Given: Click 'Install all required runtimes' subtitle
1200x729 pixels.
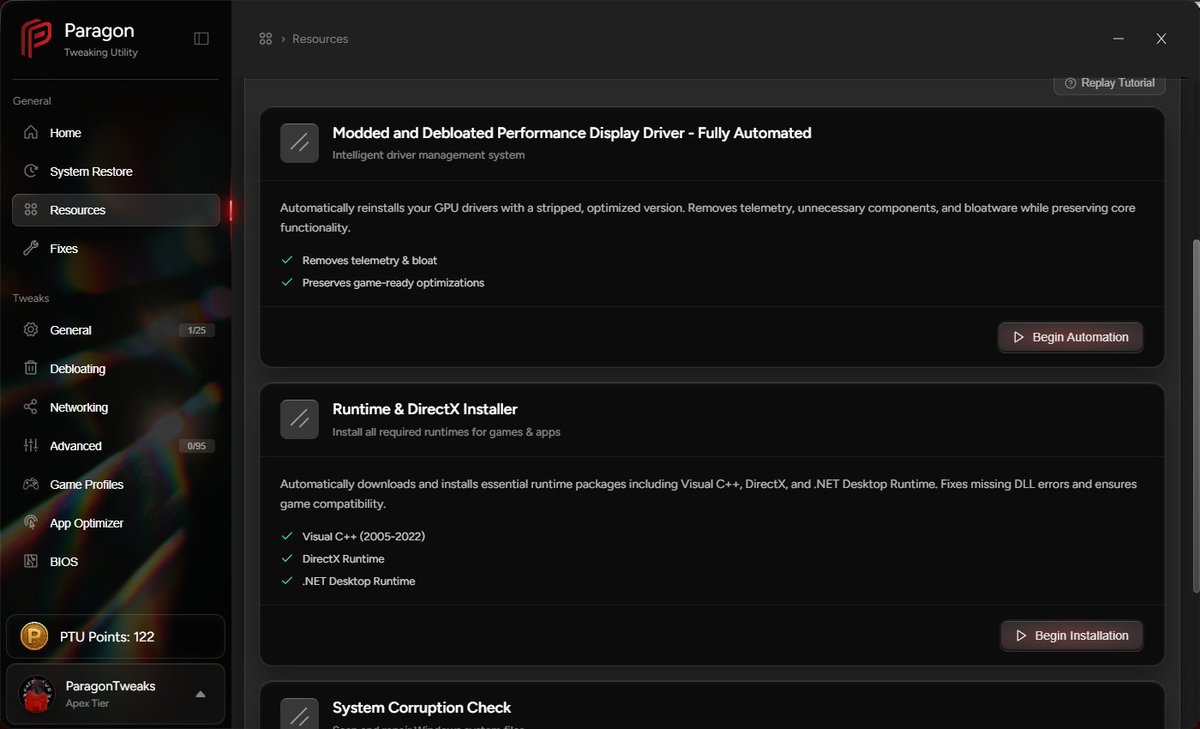Looking at the screenshot, I should click(446, 432).
